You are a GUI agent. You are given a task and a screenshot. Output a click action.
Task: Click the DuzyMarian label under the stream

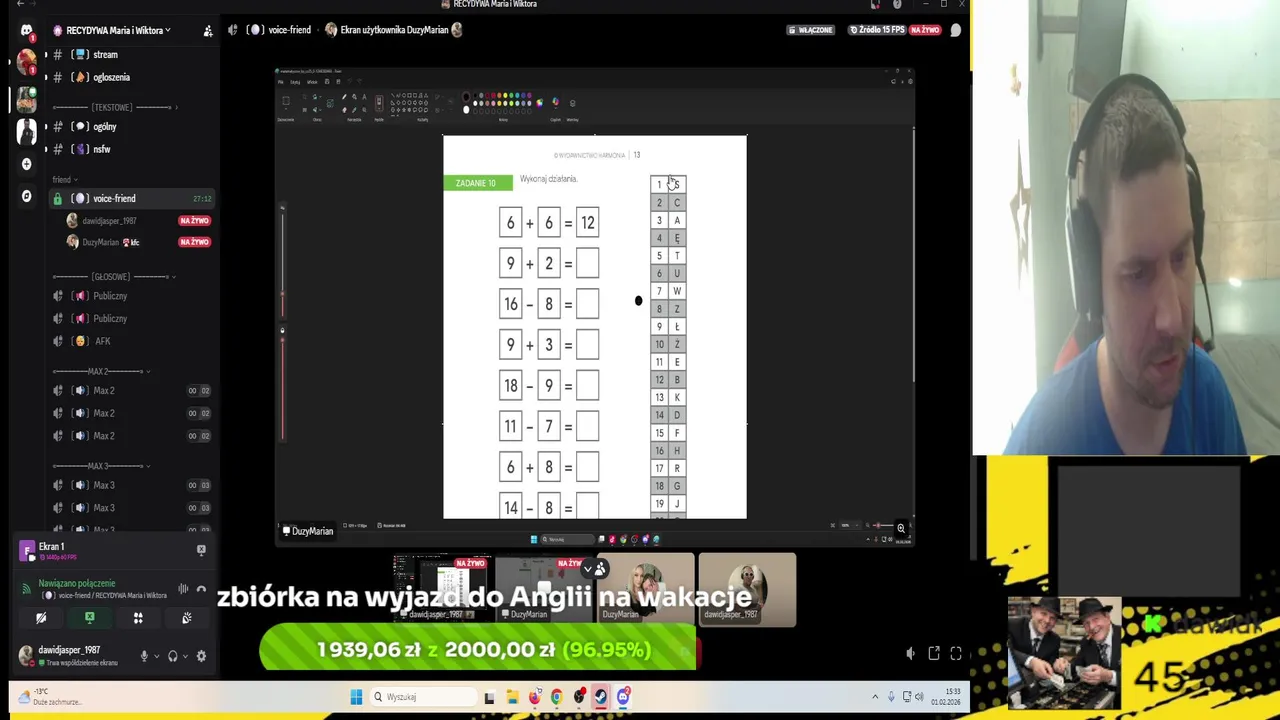coord(309,532)
